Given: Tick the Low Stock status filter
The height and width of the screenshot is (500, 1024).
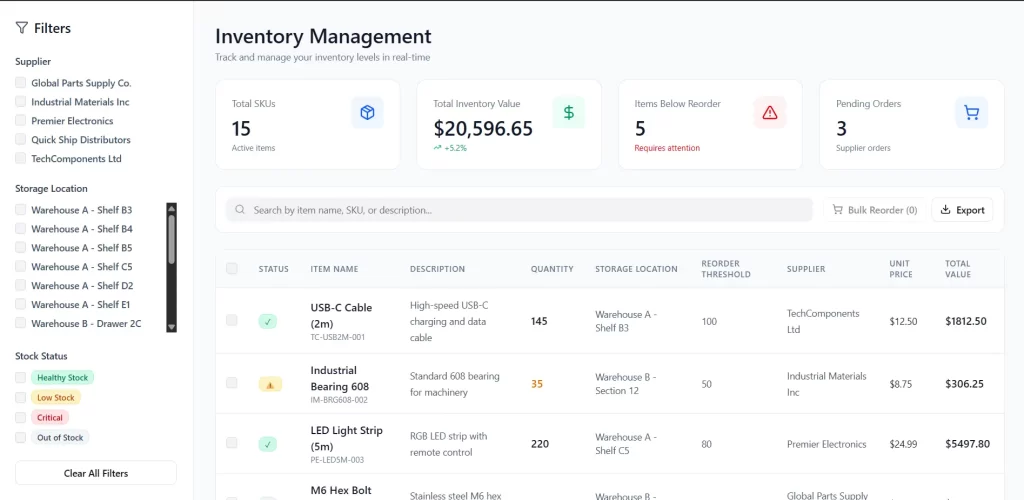Looking at the screenshot, I should (x=21, y=397).
